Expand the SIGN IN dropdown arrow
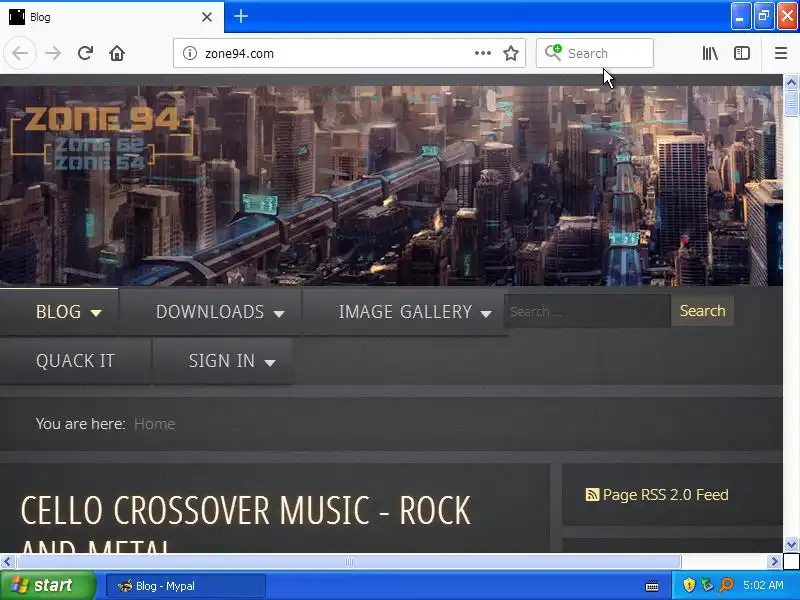Image resolution: width=800 pixels, height=600 pixels. click(270, 363)
